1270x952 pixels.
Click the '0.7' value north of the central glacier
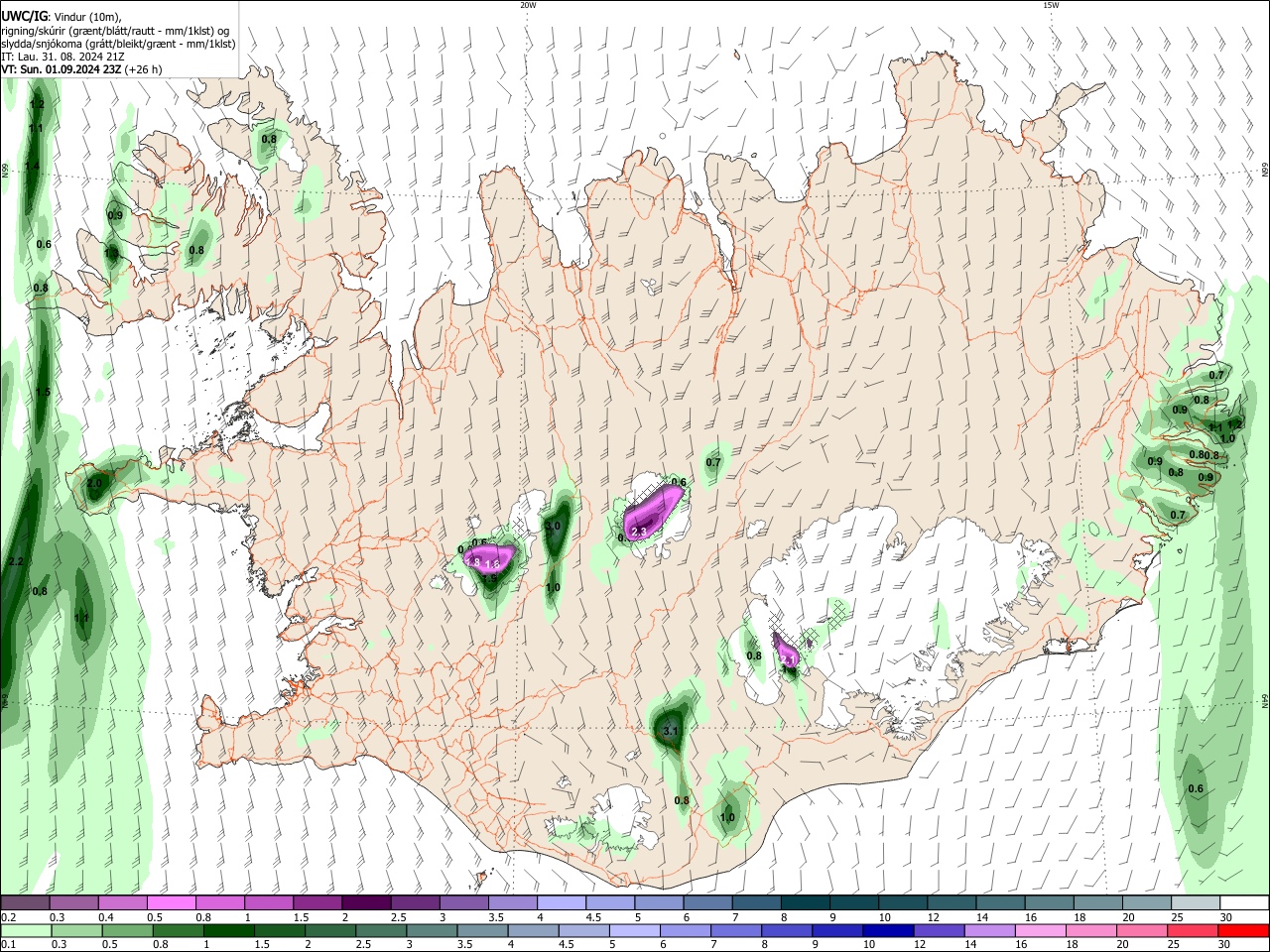tap(713, 462)
